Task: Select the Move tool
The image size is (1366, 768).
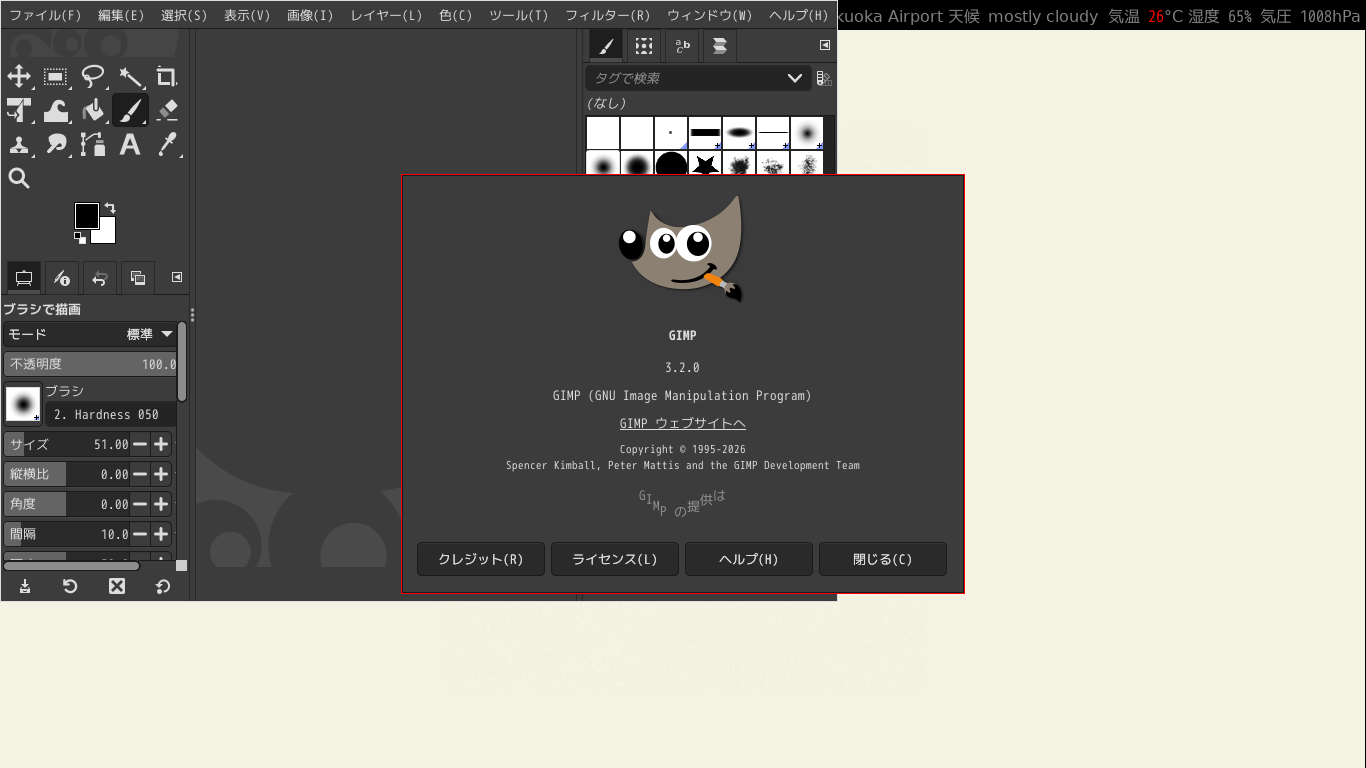Action: pos(19,77)
